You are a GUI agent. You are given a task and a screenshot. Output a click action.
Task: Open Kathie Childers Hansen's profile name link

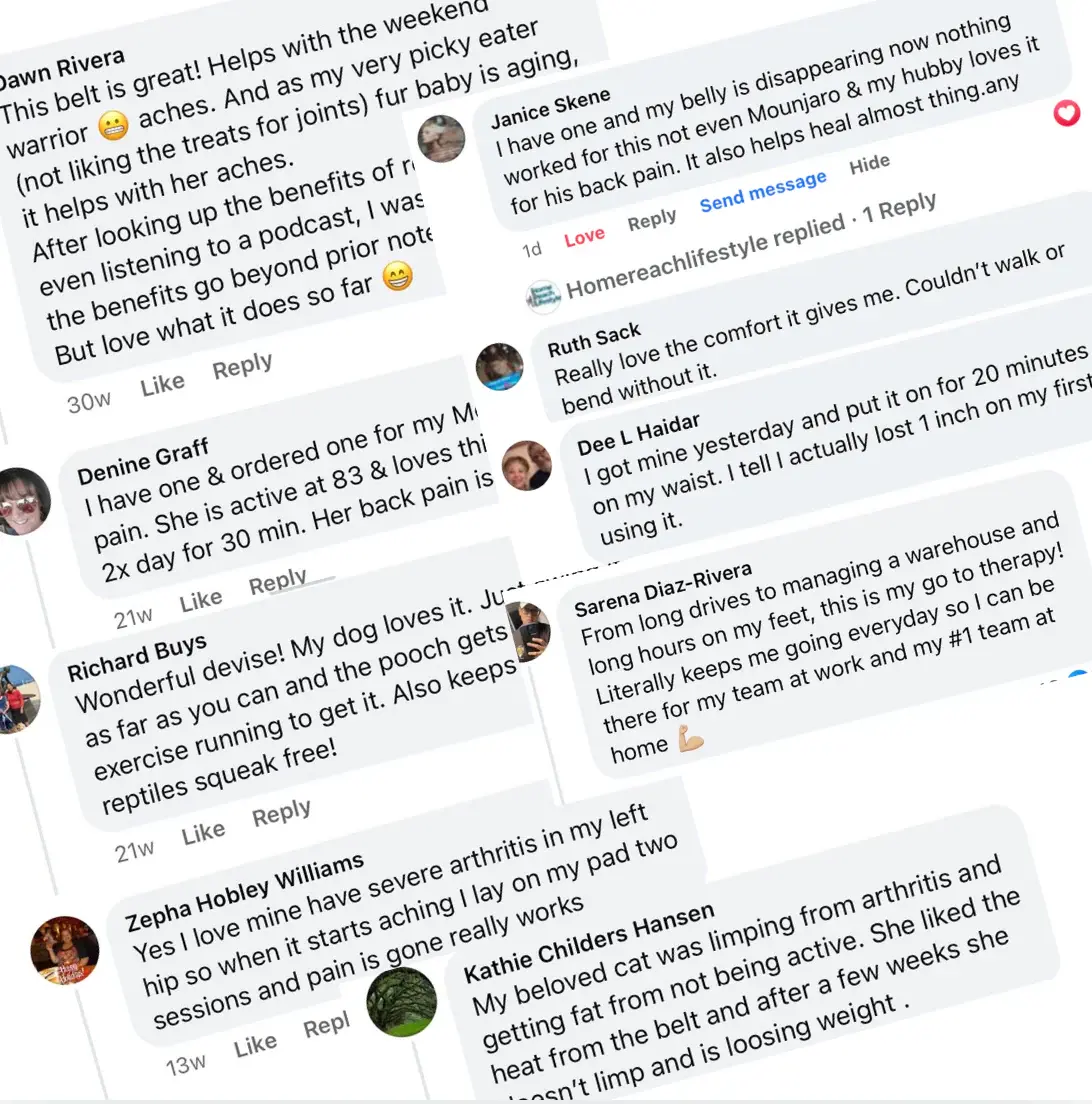pyautogui.click(x=590, y=943)
